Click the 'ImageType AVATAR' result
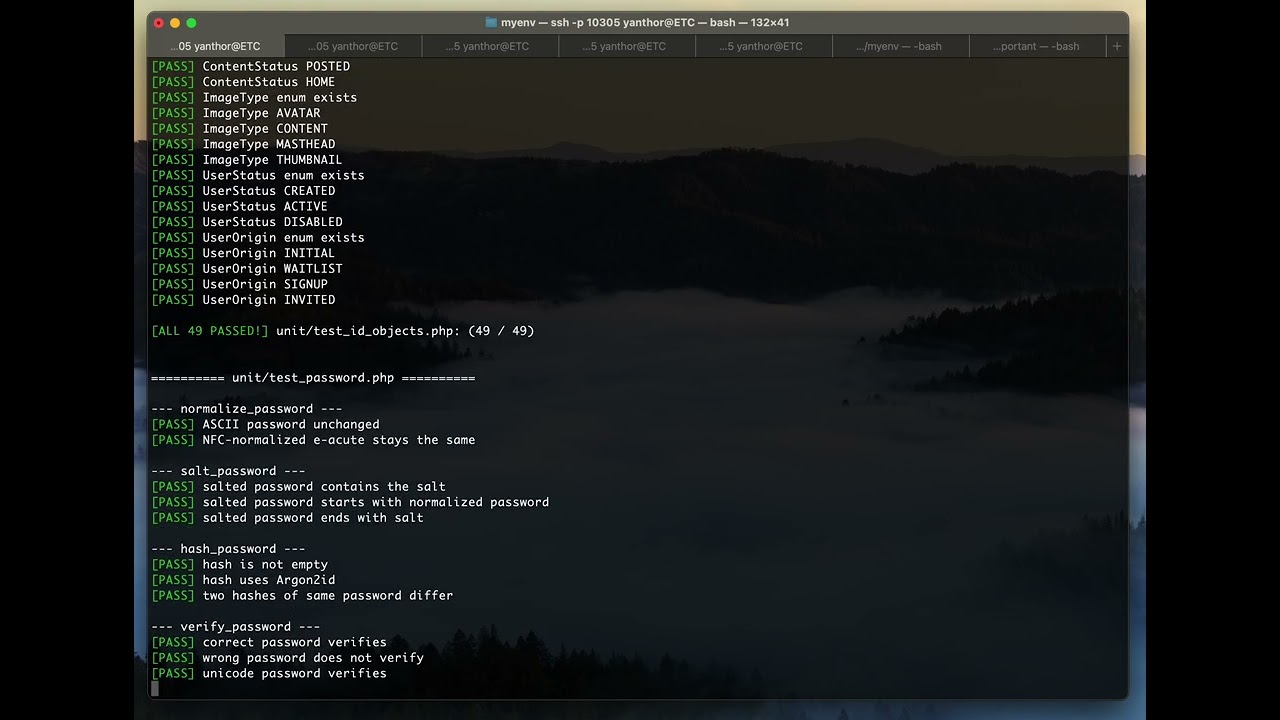This screenshot has width=1280, height=720. pos(236,113)
